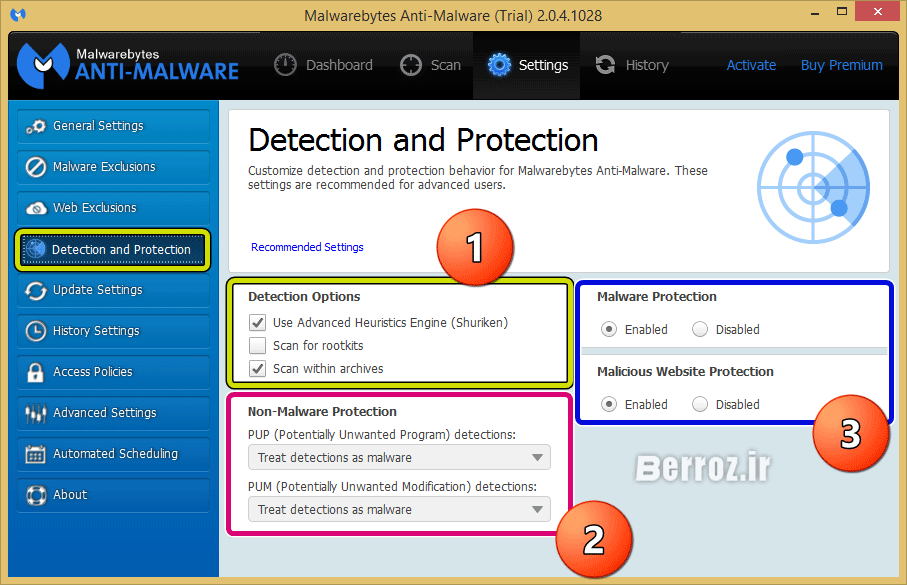Open Advanced Settings section
The image size is (907, 585).
(x=113, y=413)
